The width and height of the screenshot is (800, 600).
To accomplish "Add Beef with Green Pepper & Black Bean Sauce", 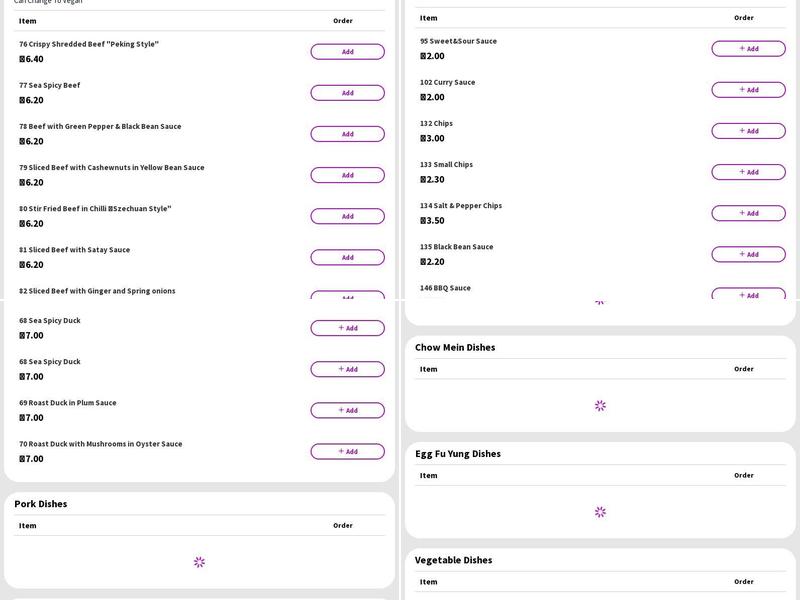I will (347, 134).
